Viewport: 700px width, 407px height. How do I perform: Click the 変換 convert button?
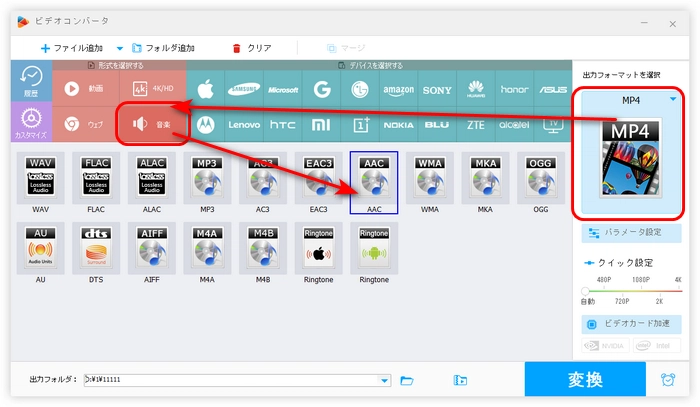(585, 380)
